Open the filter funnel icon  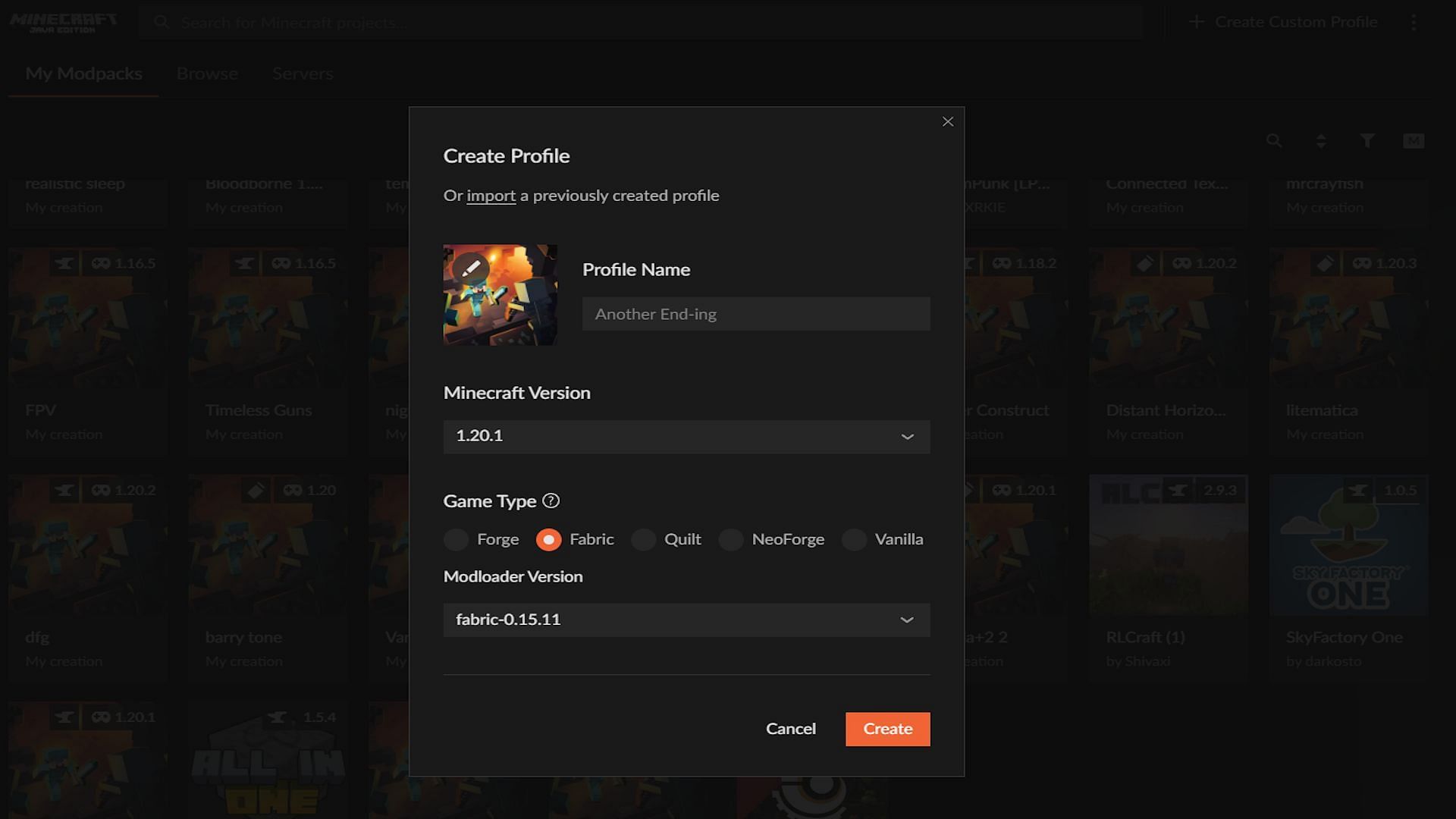coord(1367,141)
